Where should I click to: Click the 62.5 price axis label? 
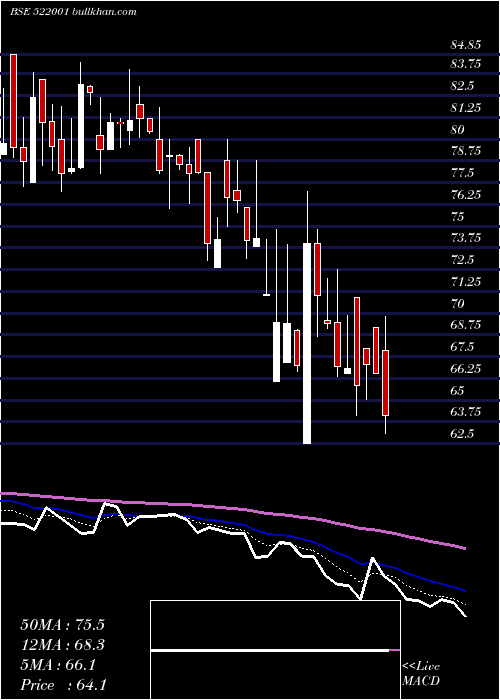tap(462, 434)
